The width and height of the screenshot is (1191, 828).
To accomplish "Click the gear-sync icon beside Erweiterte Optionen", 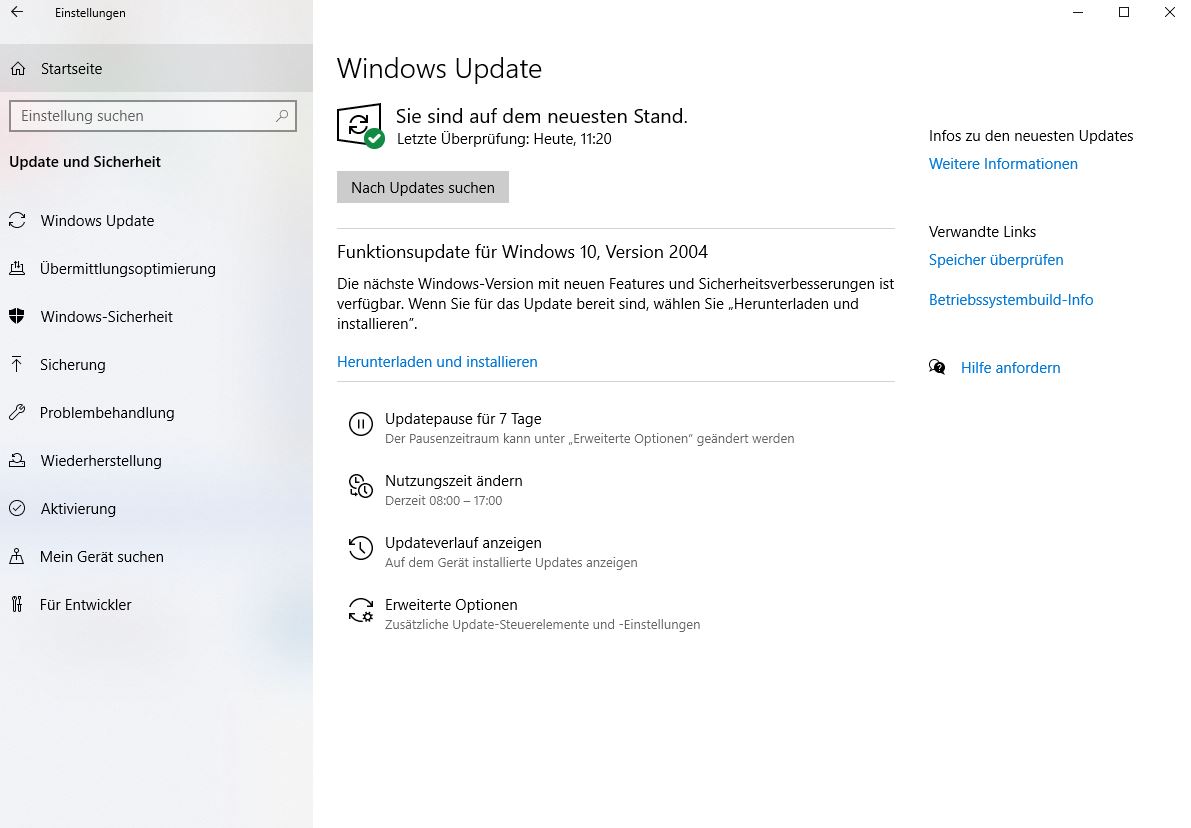I will [x=361, y=610].
